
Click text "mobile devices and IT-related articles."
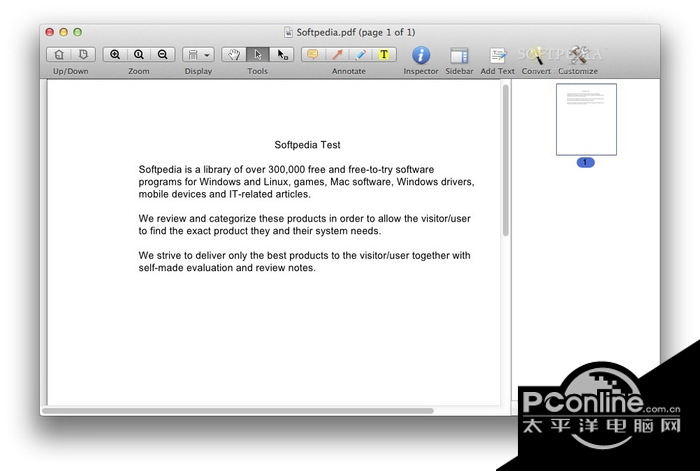(224, 194)
